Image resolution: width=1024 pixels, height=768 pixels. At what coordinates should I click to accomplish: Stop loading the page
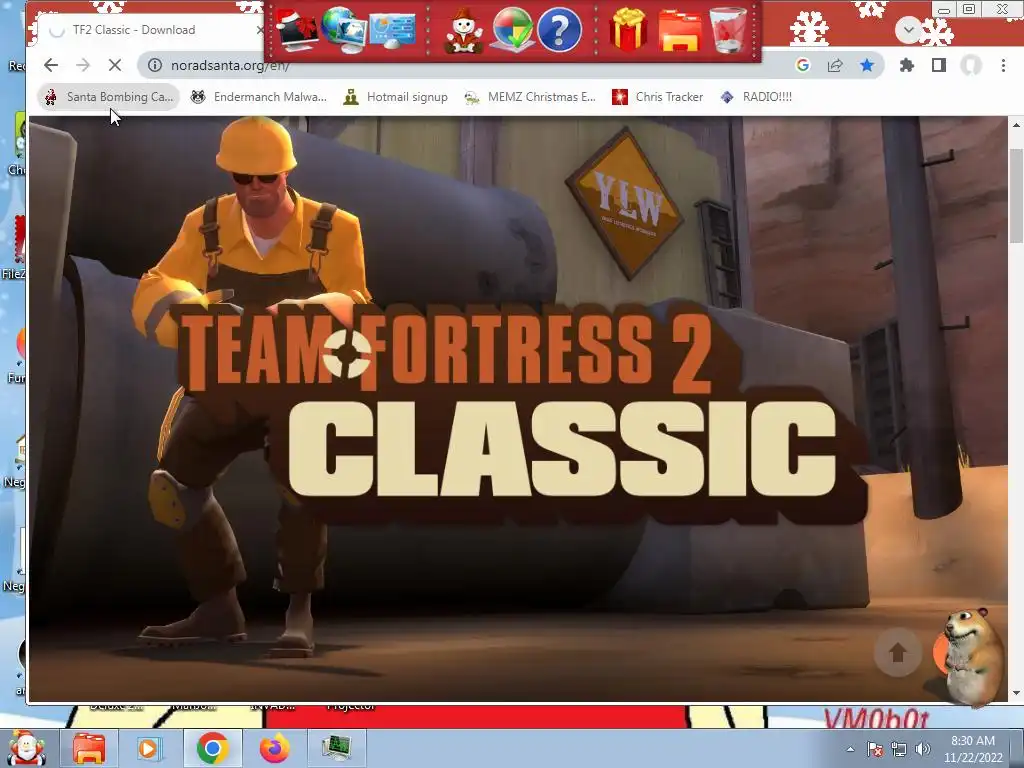click(115, 65)
